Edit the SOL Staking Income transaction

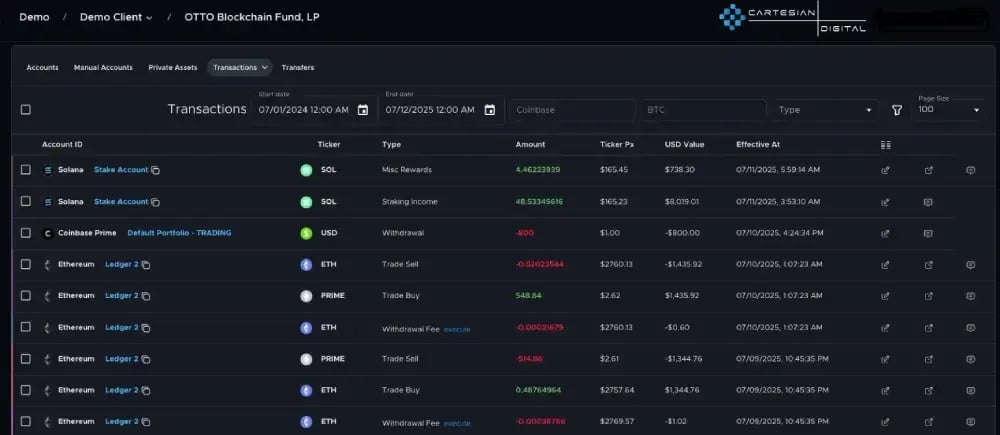coord(885,202)
